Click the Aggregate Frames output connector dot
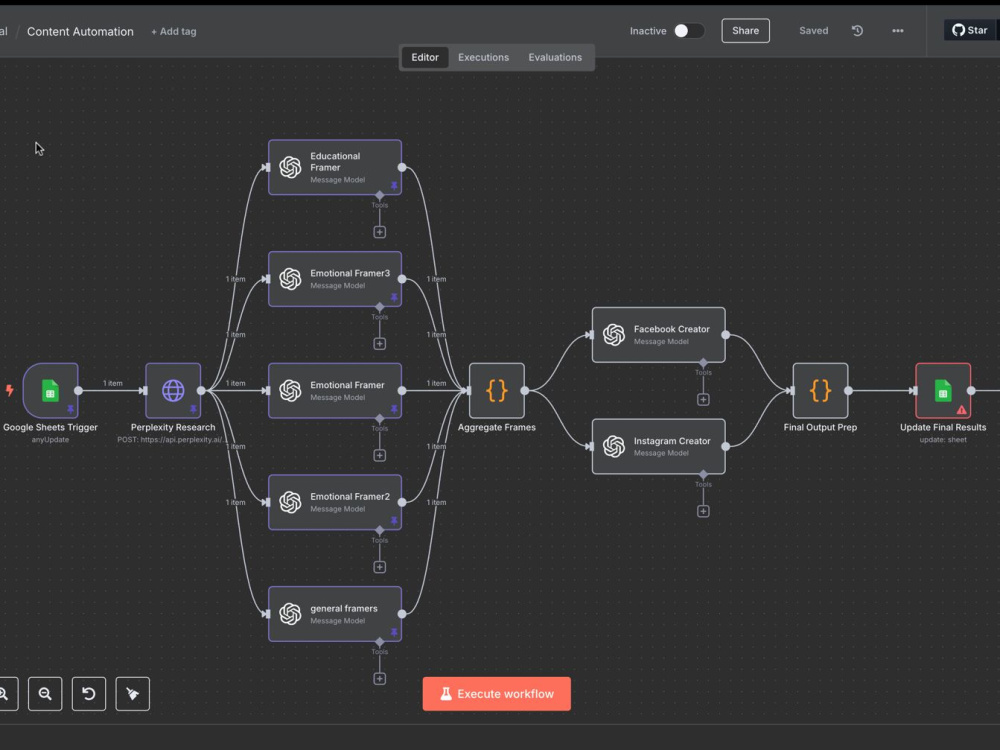Image resolution: width=1000 pixels, height=750 pixels. click(x=524, y=390)
